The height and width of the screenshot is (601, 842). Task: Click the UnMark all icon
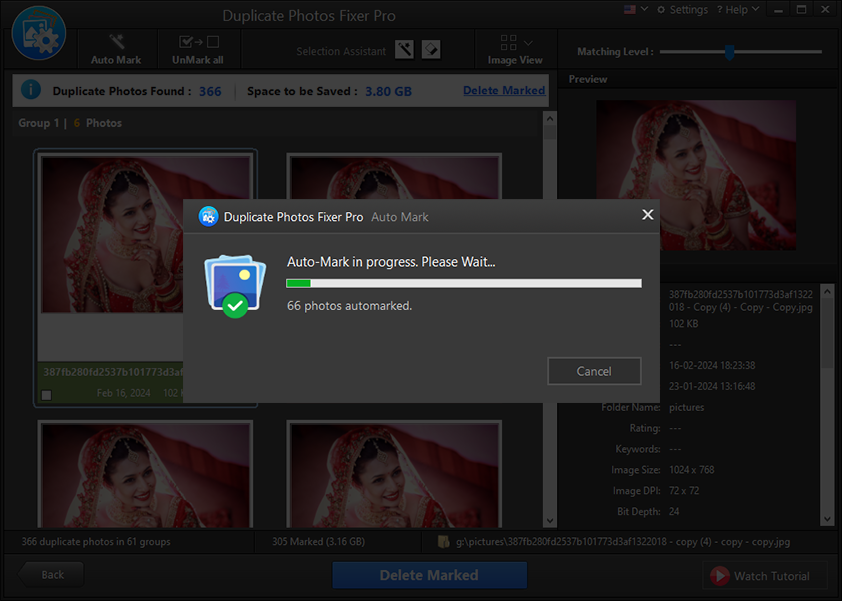pos(198,42)
